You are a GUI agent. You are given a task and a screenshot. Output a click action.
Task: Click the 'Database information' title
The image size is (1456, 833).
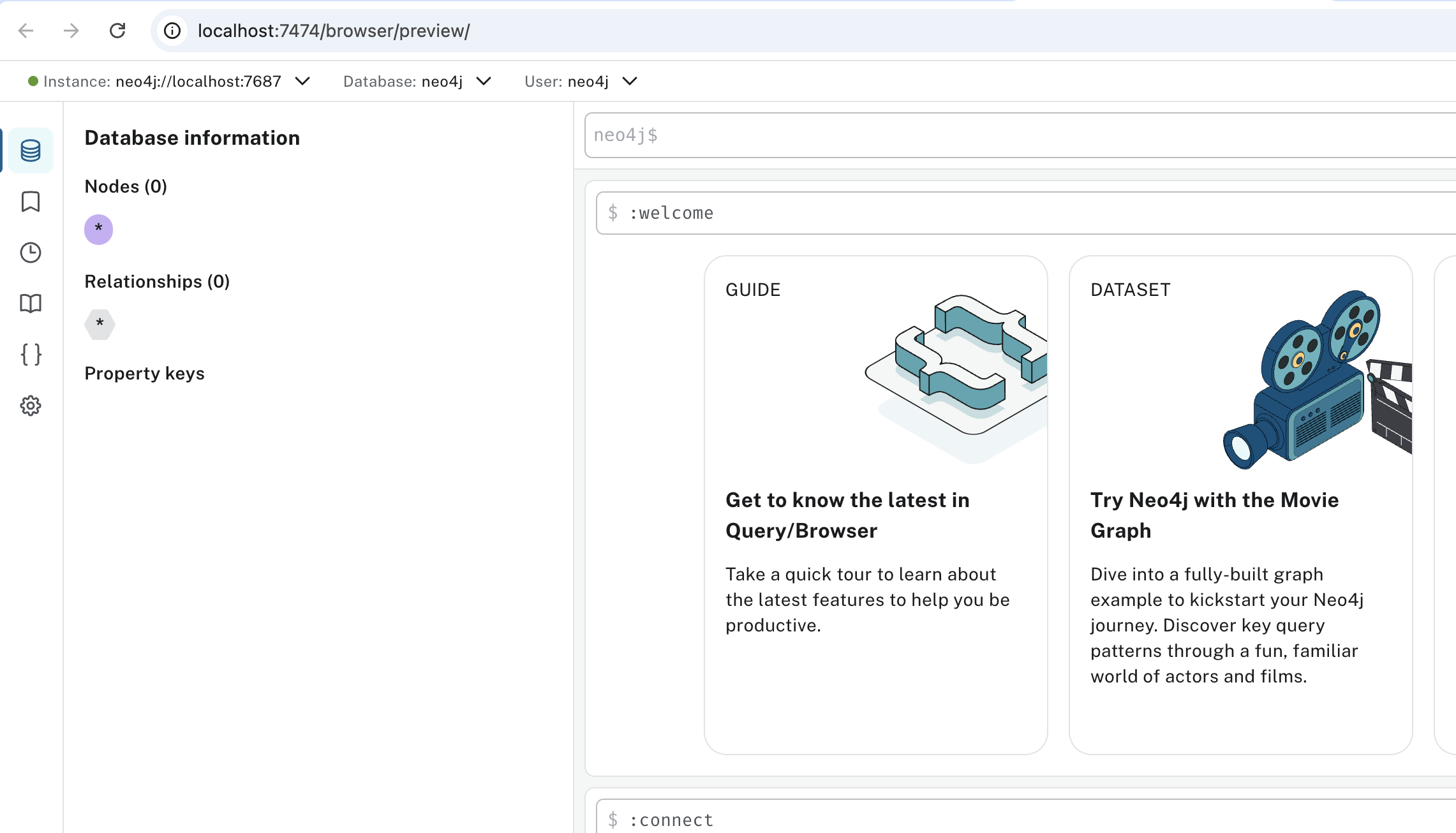pos(192,138)
